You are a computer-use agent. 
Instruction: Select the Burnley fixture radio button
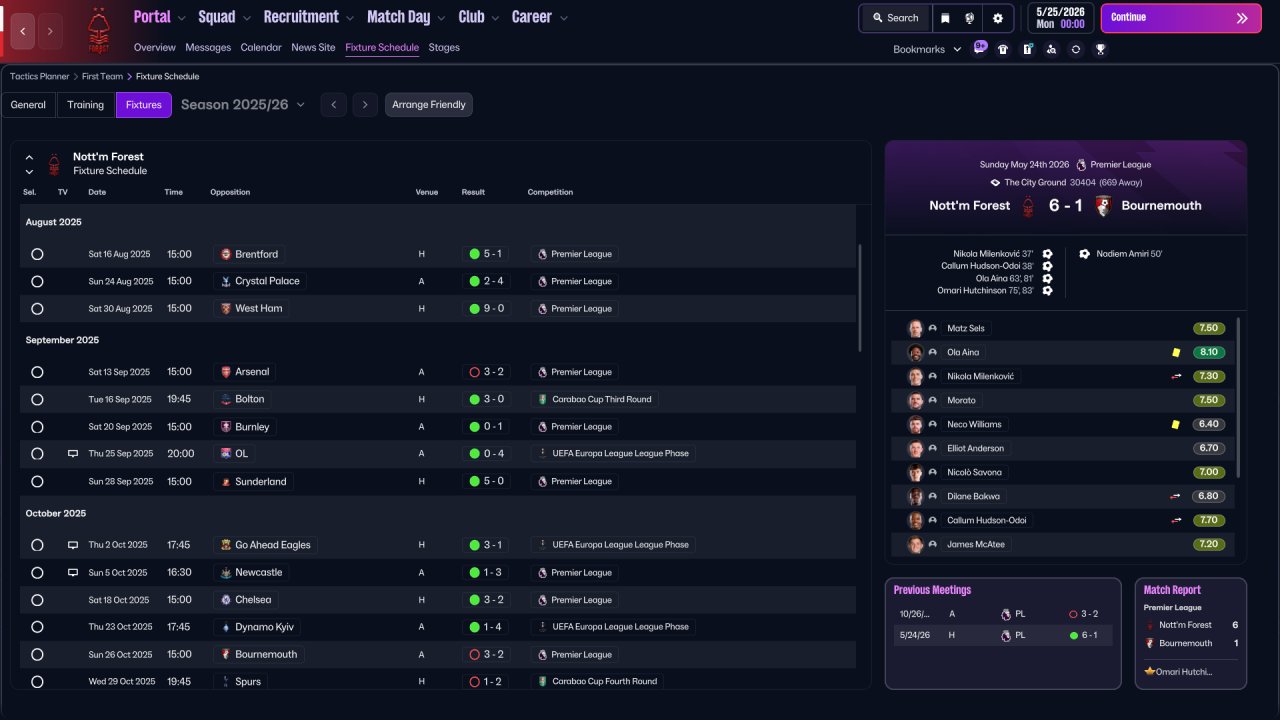point(37,427)
